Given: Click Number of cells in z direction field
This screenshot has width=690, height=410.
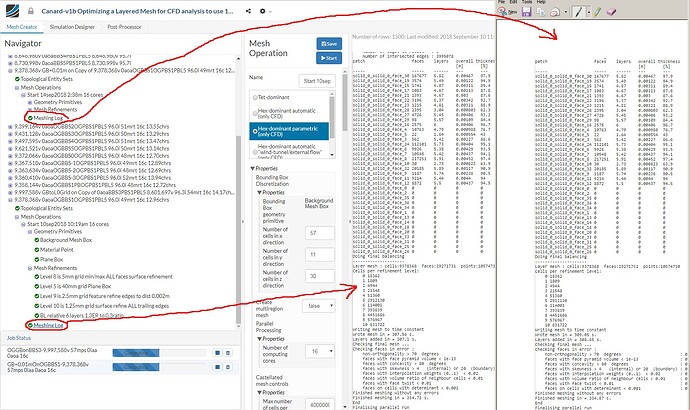Looking at the screenshot, I should click(320, 276).
